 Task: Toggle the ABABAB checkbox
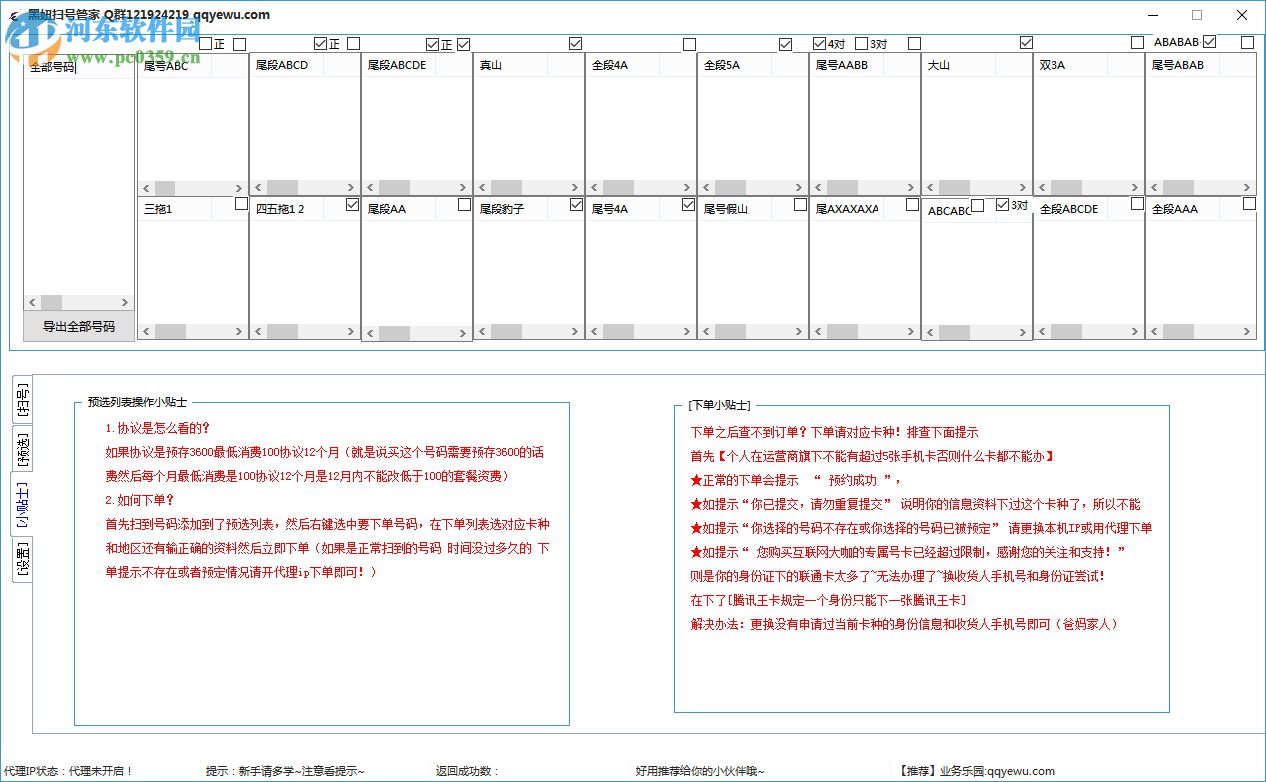pos(1209,43)
